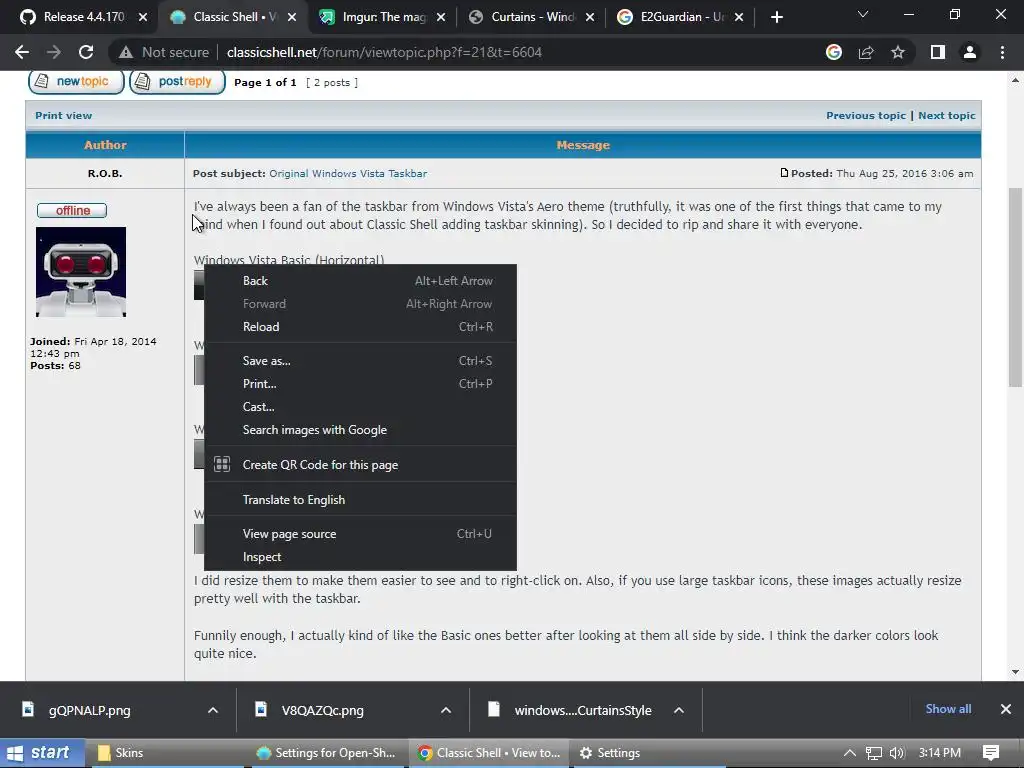Close the Imgur tab

(x=441, y=17)
